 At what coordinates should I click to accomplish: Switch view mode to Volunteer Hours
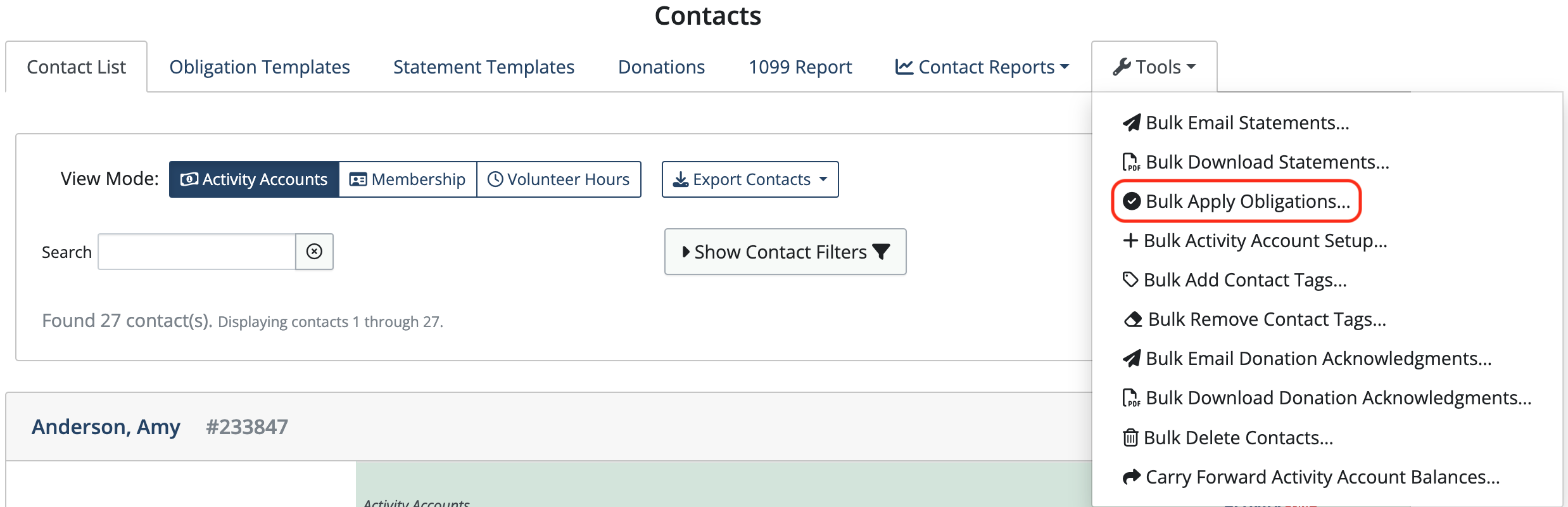(559, 179)
